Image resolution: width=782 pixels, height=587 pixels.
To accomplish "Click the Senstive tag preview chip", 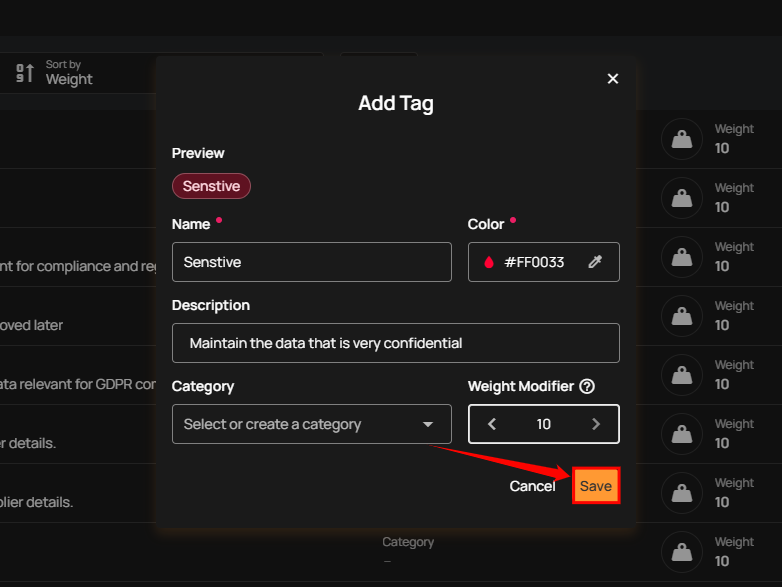I will [x=211, y=186].
